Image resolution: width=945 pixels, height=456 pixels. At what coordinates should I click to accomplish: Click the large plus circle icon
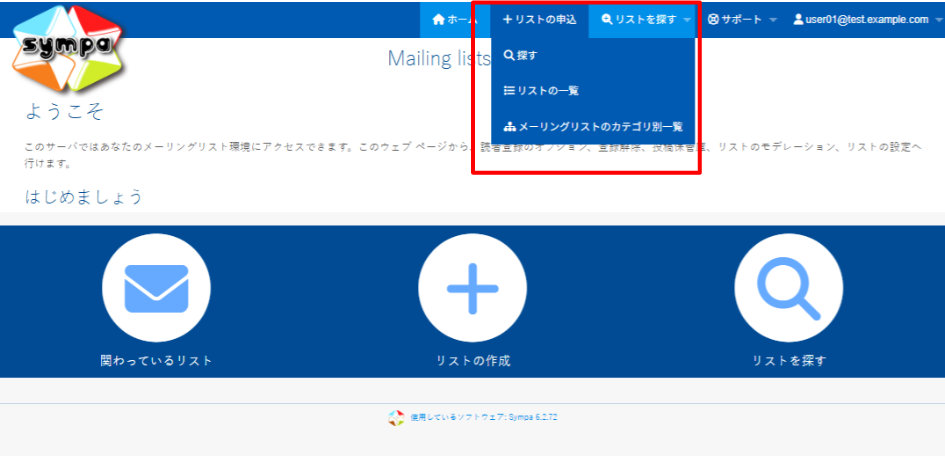click(472, 287)
